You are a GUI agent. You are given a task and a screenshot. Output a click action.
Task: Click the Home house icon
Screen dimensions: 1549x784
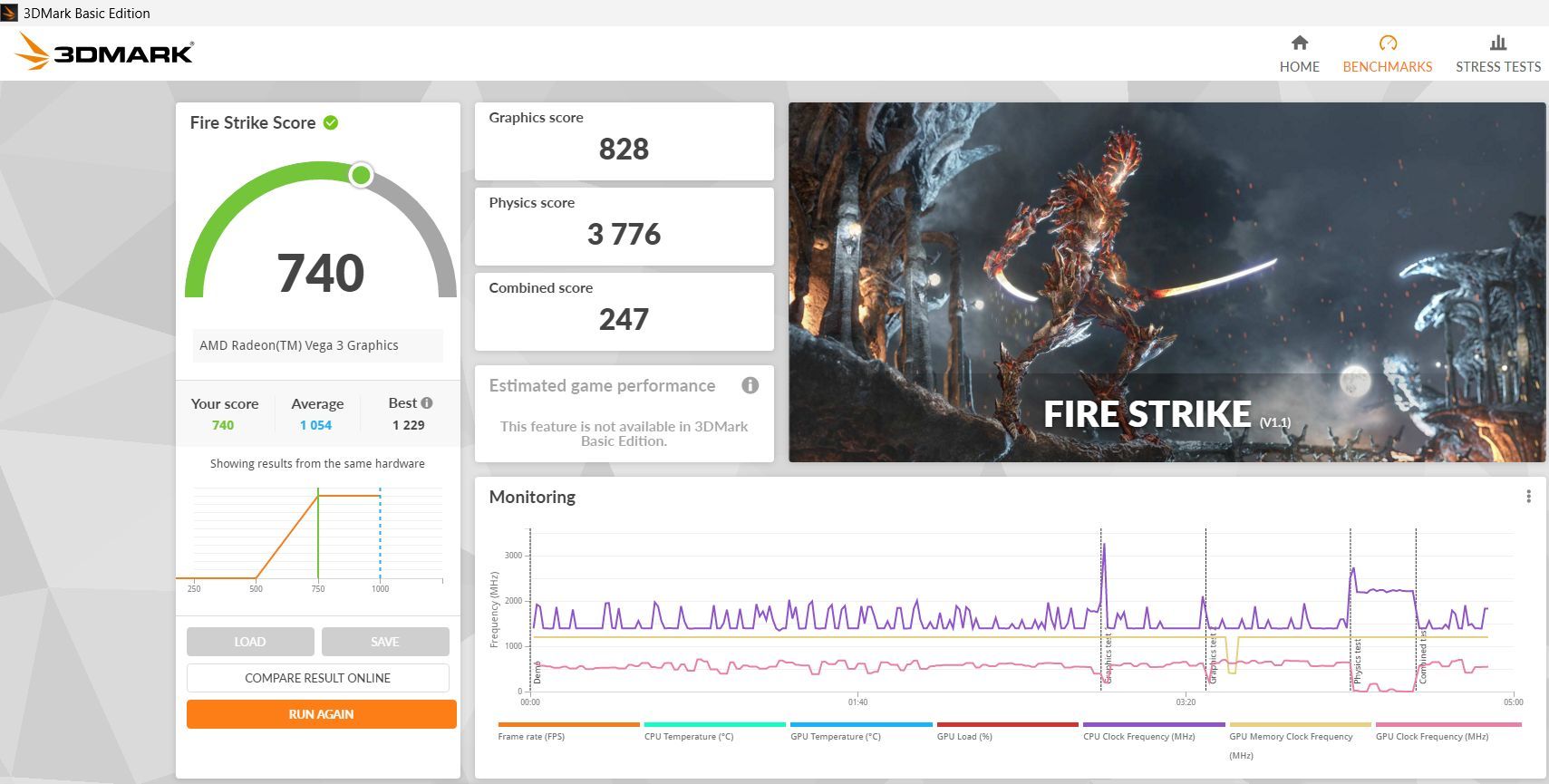(x=1299, y=43)
